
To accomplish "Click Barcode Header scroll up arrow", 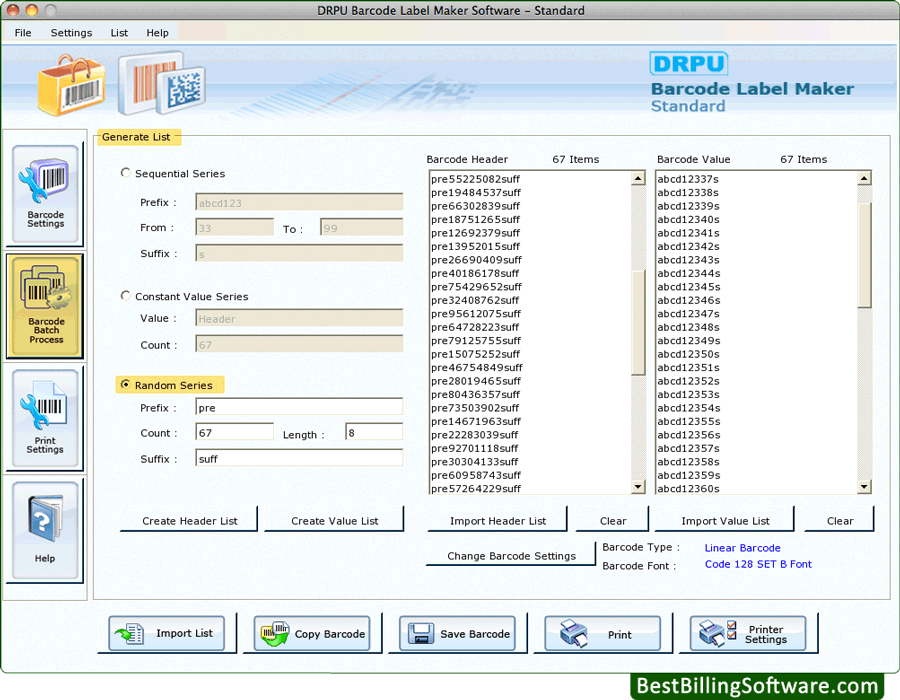I will (638, 178).
